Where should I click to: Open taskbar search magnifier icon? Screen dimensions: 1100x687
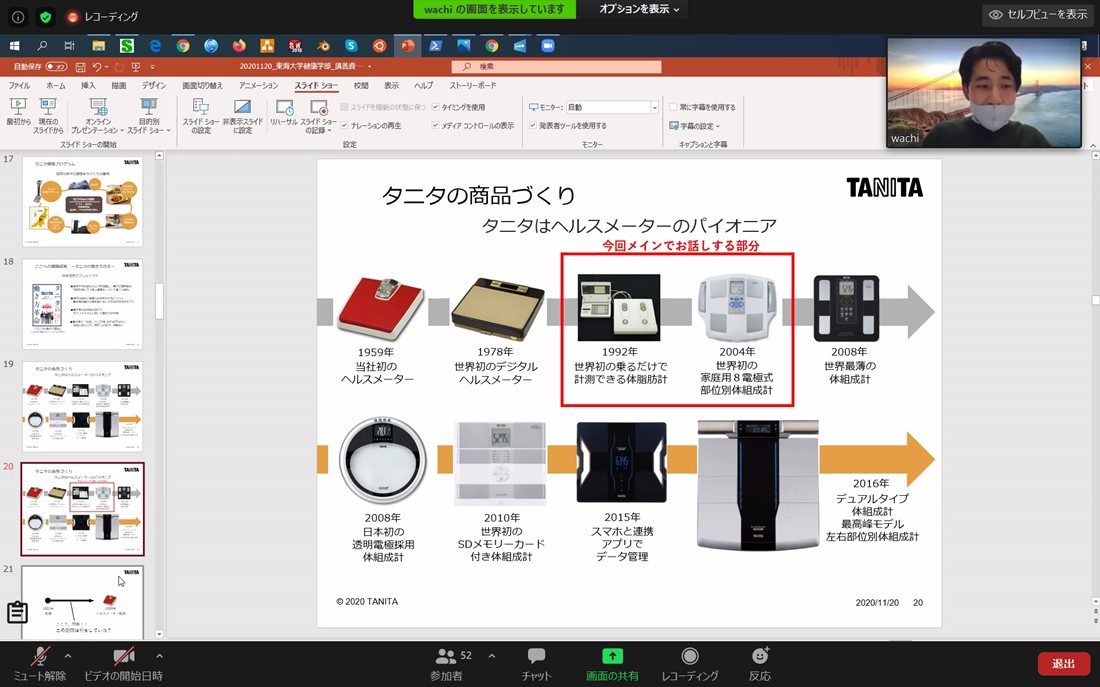(x=42, y=46)
